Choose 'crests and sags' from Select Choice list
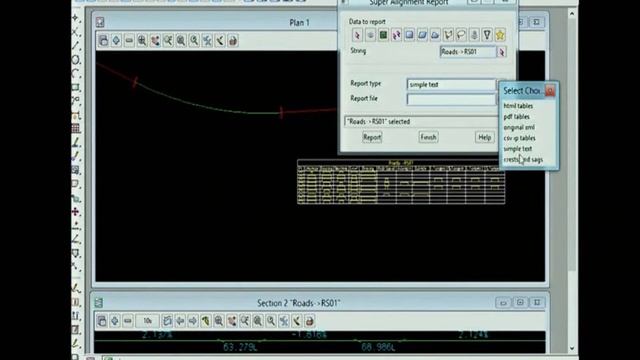 [x=523, y=160]
